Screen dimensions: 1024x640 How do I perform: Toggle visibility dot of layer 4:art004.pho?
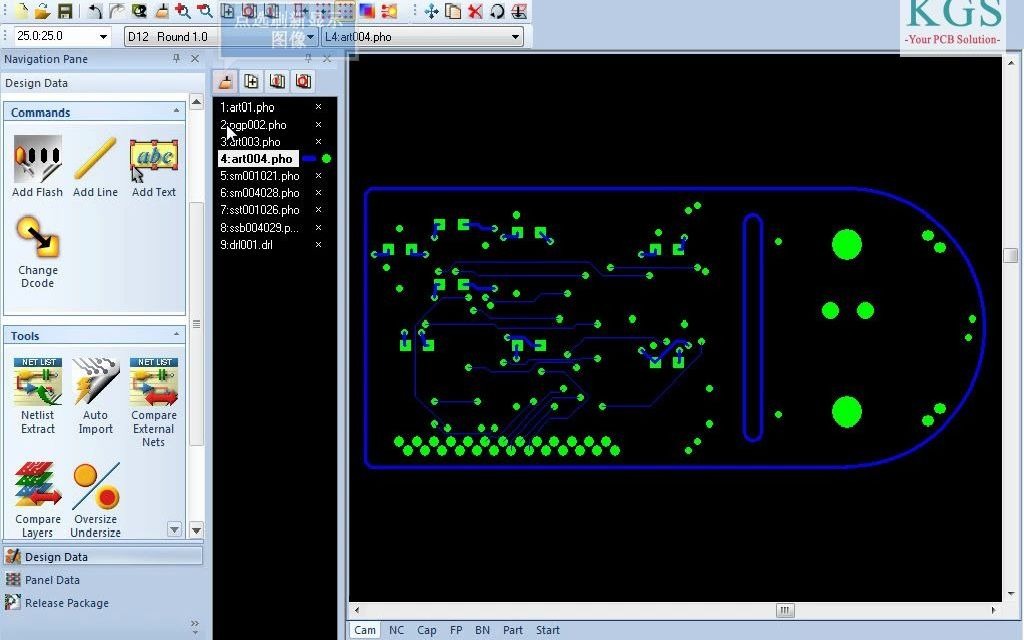[x=326, y=158]
